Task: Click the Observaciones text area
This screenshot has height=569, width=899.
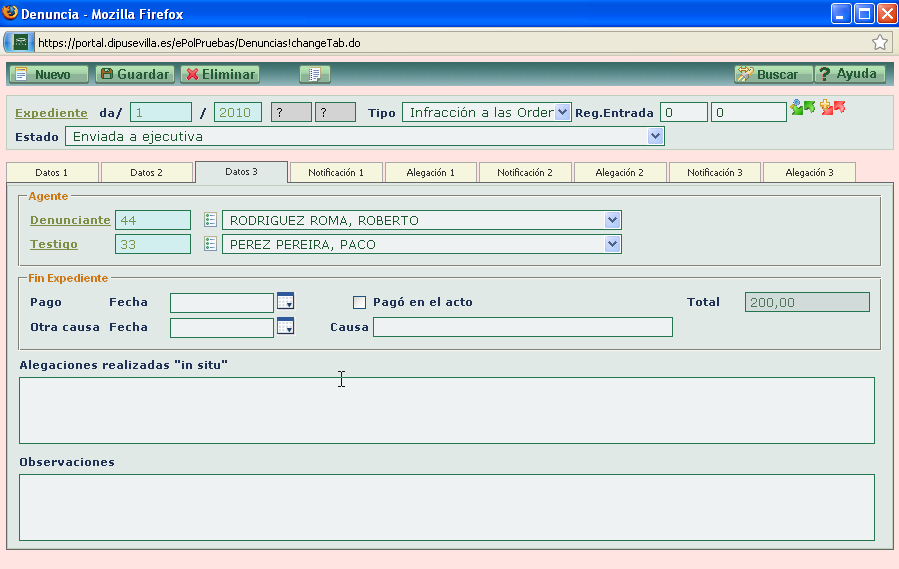Action: pos(446,507)
